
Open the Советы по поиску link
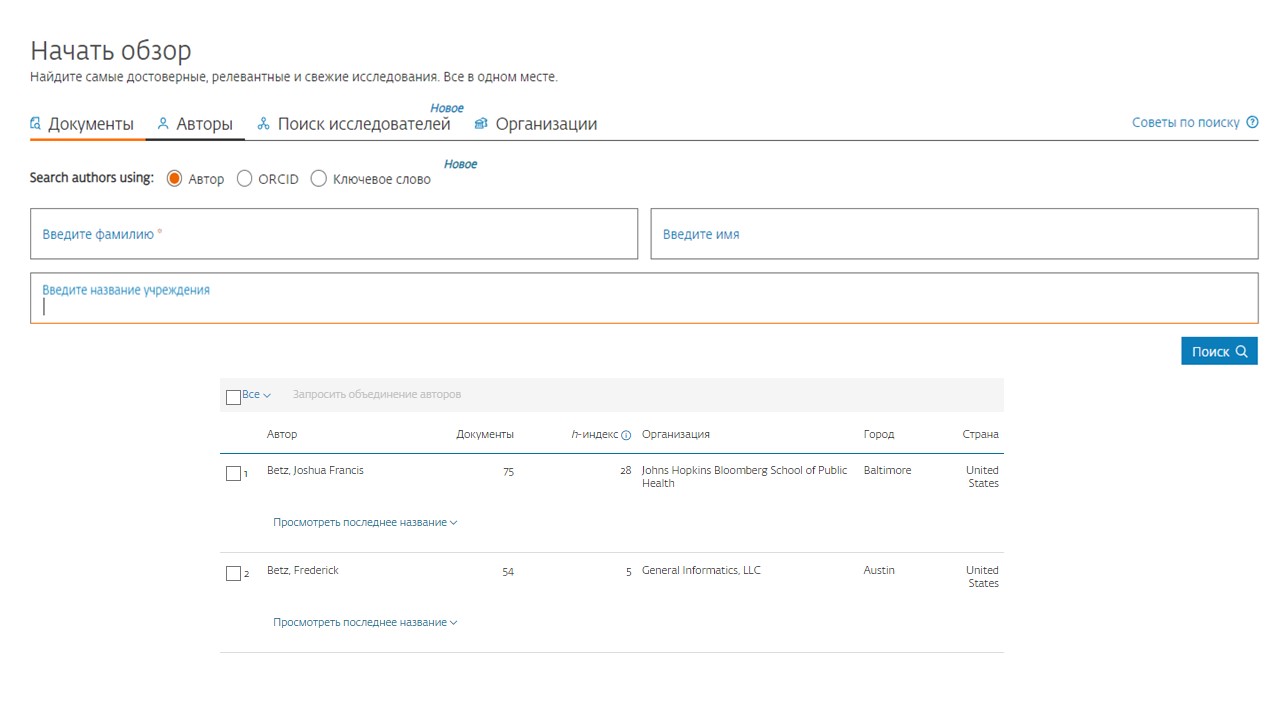pos(1185,123)
